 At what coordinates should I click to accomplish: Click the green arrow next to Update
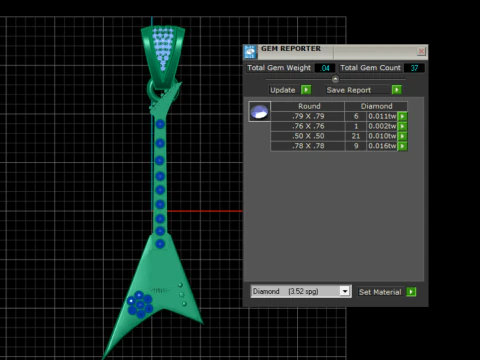[306, 90]
